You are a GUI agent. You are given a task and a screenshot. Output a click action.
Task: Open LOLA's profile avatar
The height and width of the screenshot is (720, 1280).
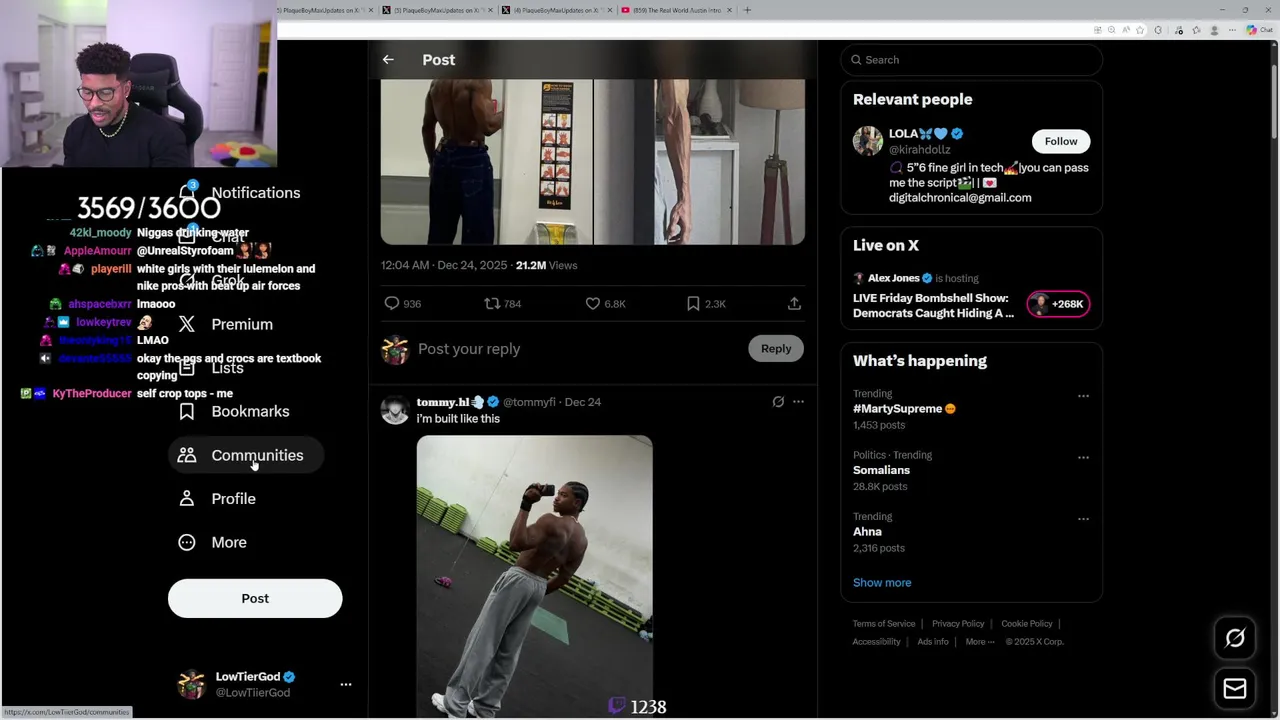[868, 141]
